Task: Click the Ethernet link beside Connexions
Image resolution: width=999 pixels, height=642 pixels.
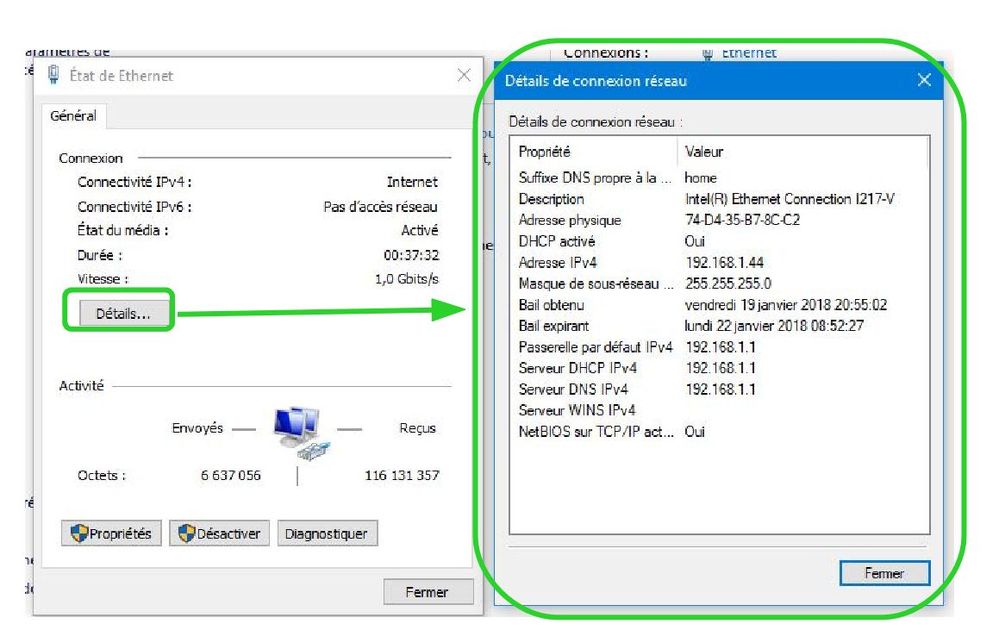Action: (x=749, y=53)
